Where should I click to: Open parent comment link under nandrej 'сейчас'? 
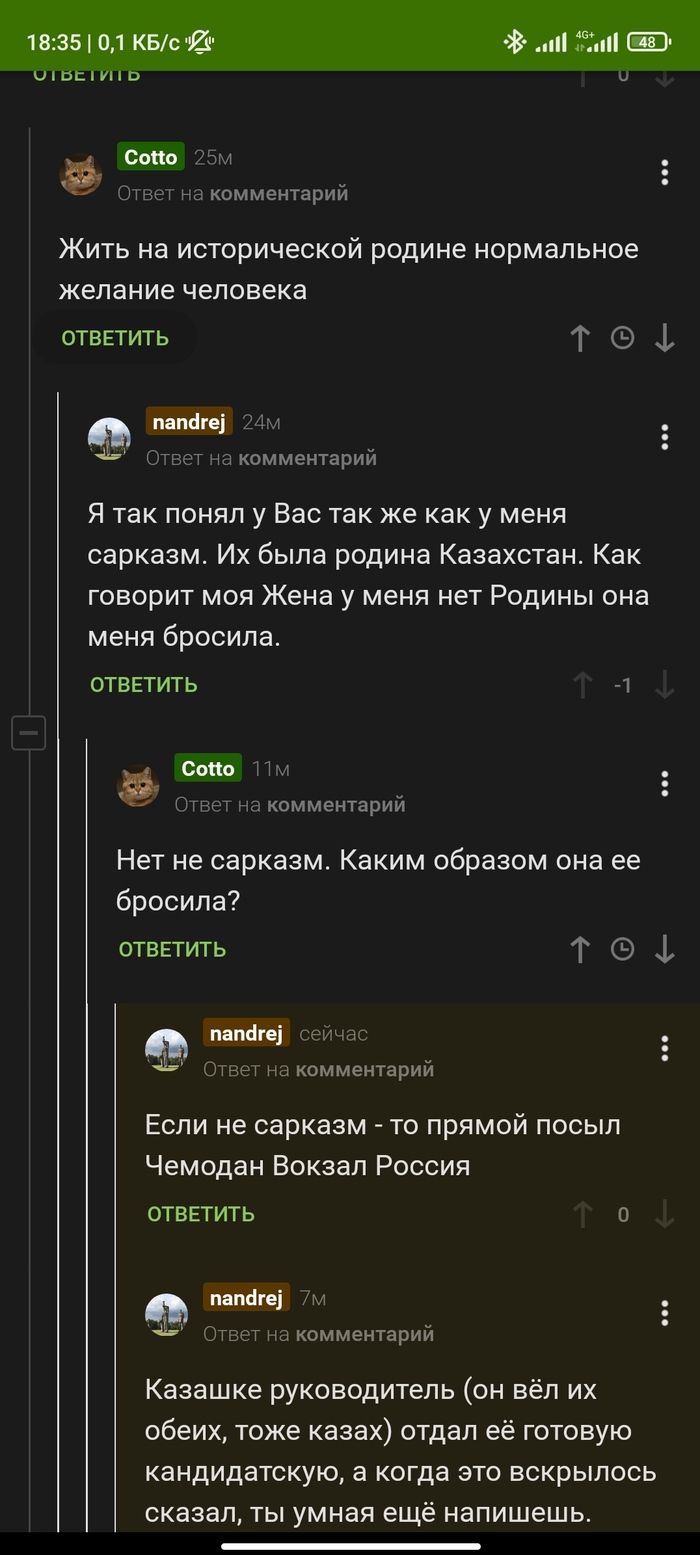point(364,1069)
